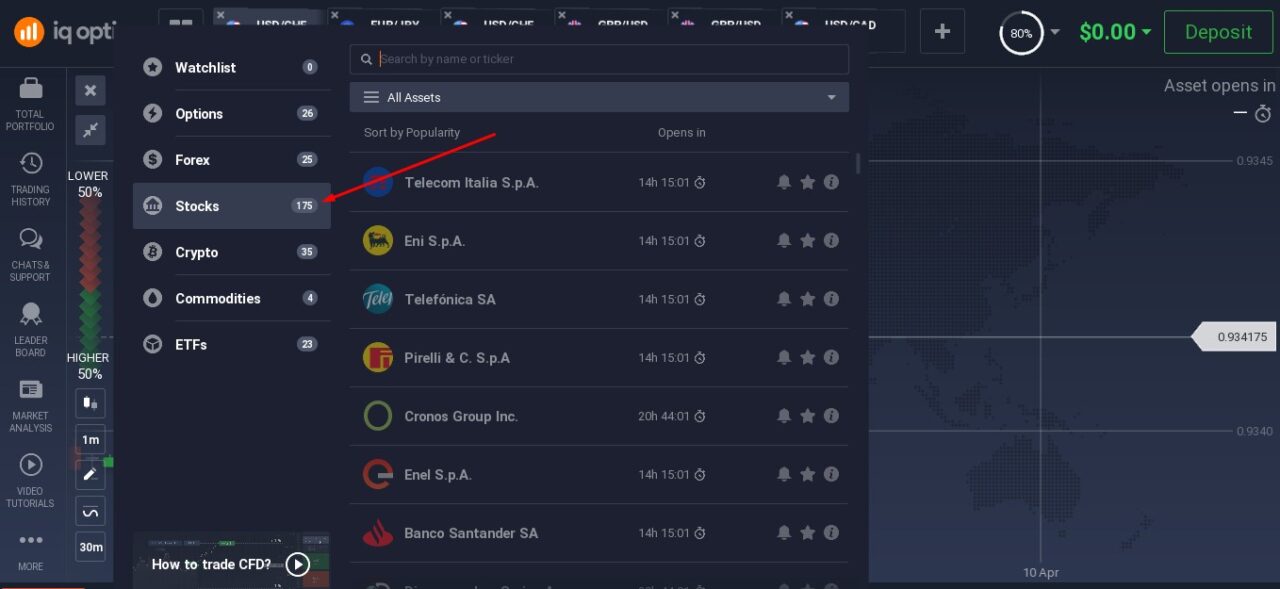Select the drawing pencil tool

(90, 474)
